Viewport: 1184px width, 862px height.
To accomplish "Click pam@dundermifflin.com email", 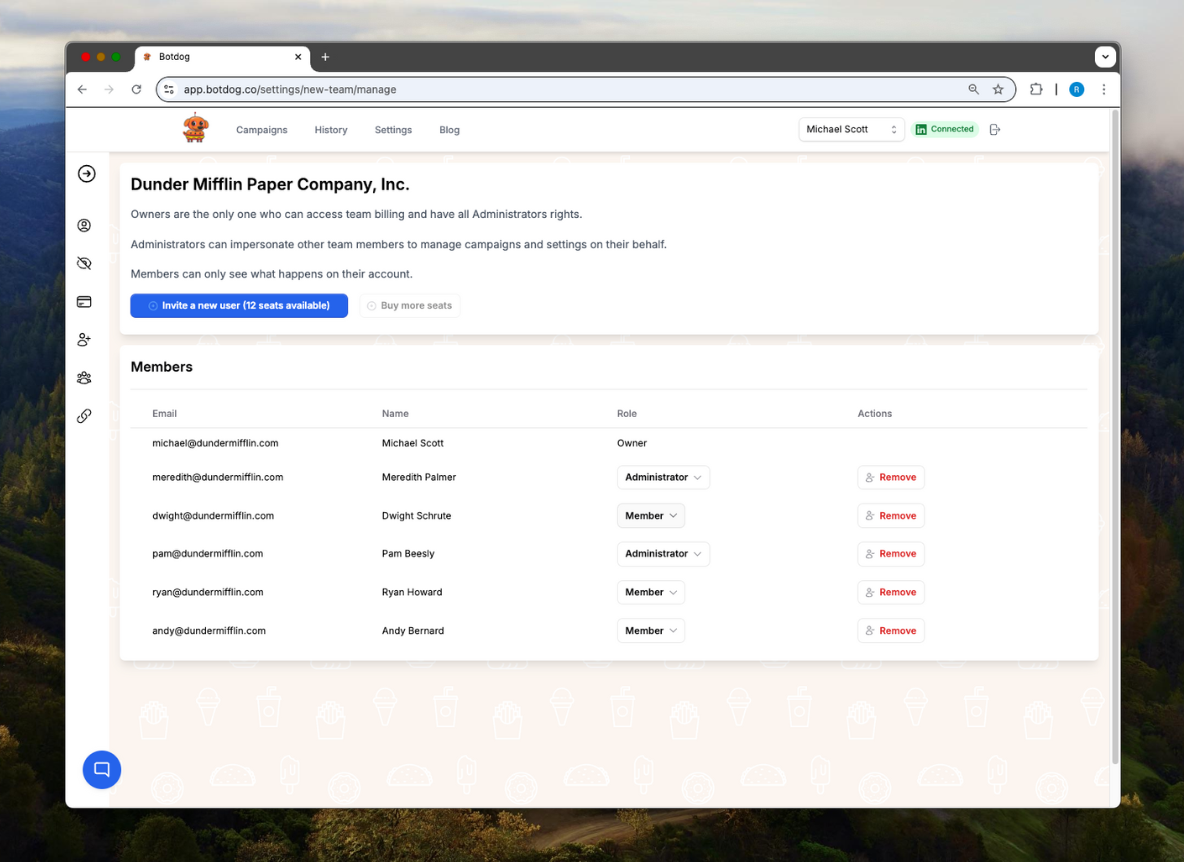I will click(208, 553).
